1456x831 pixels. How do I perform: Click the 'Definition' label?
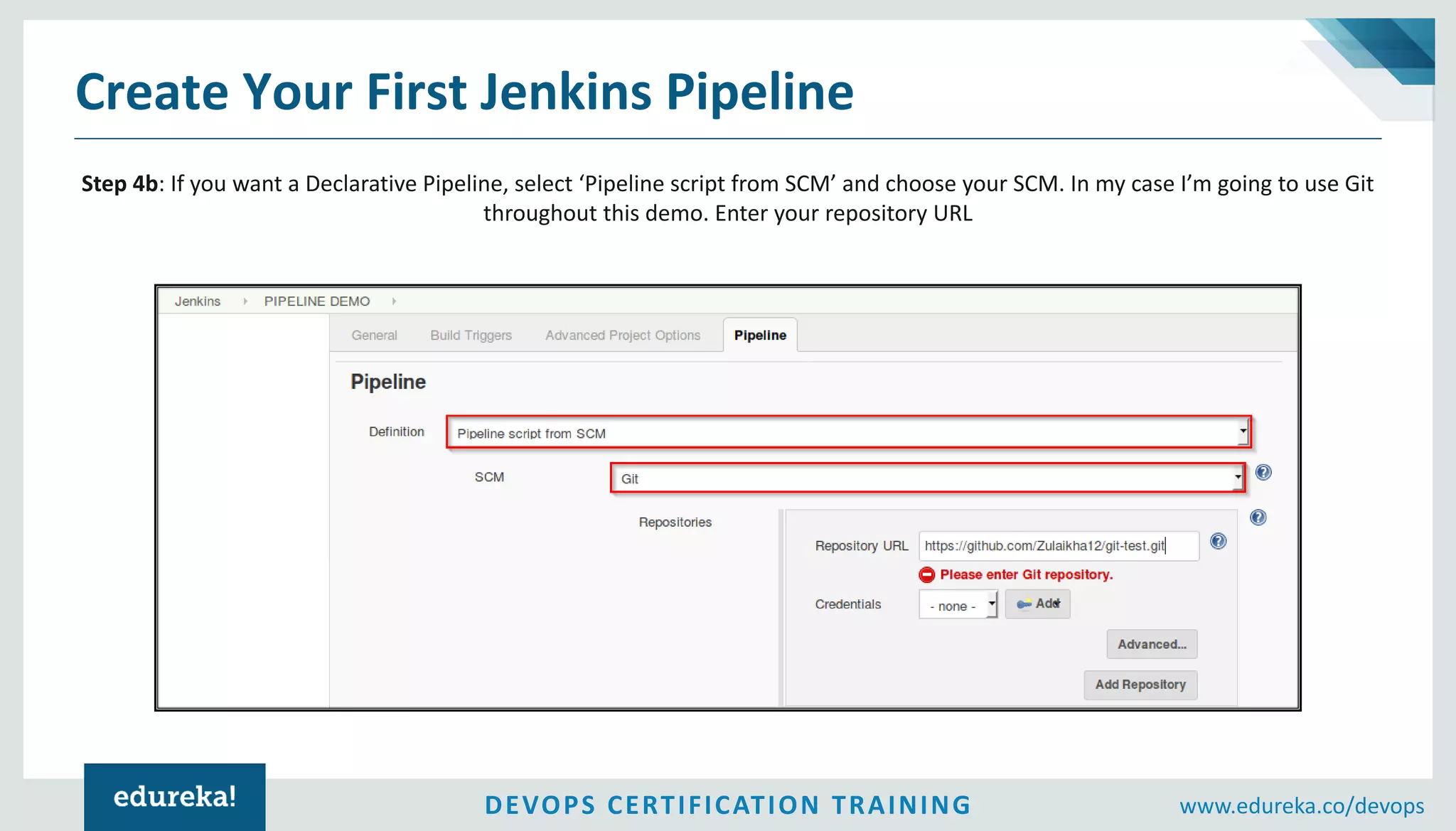click(397, 431)
